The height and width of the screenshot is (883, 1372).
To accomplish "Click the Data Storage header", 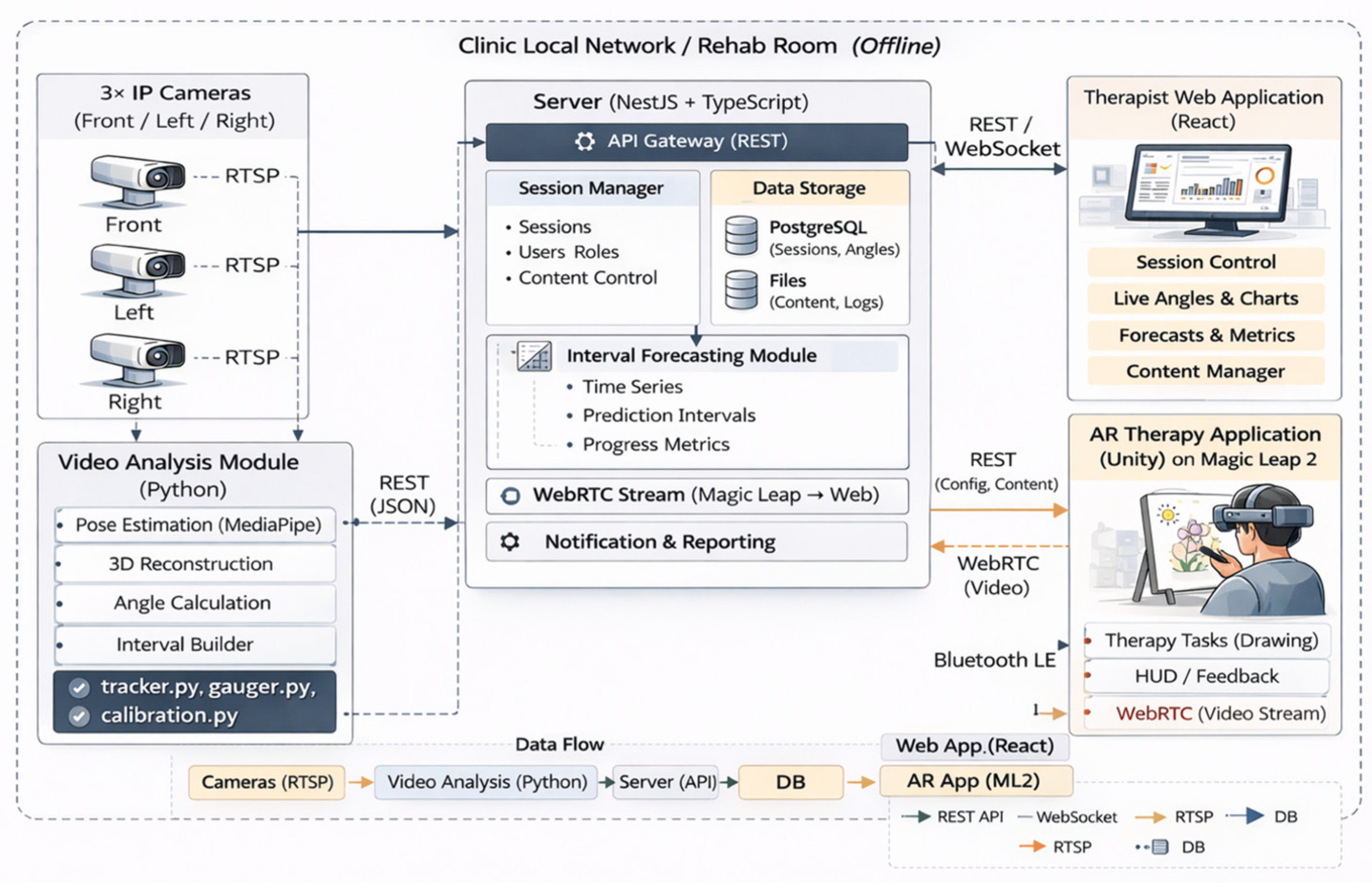I will pos(809,188).
